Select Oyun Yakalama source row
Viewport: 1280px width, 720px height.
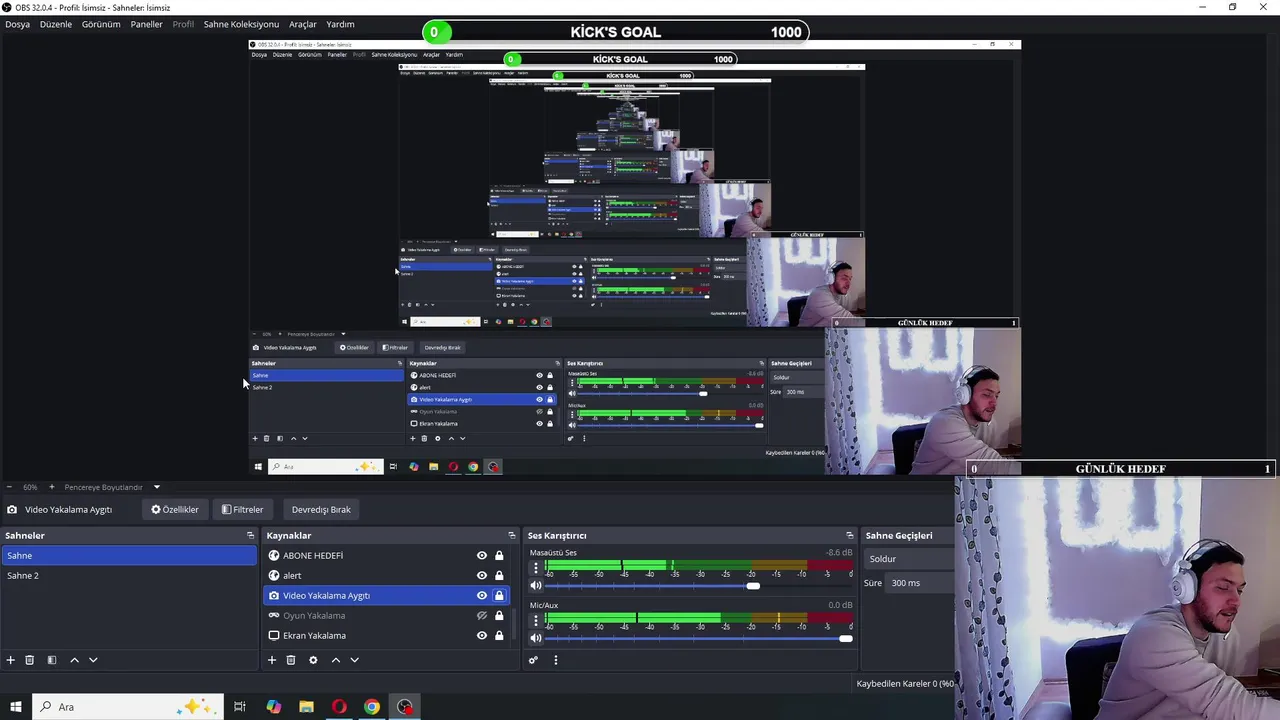click(x=387, y=616)
